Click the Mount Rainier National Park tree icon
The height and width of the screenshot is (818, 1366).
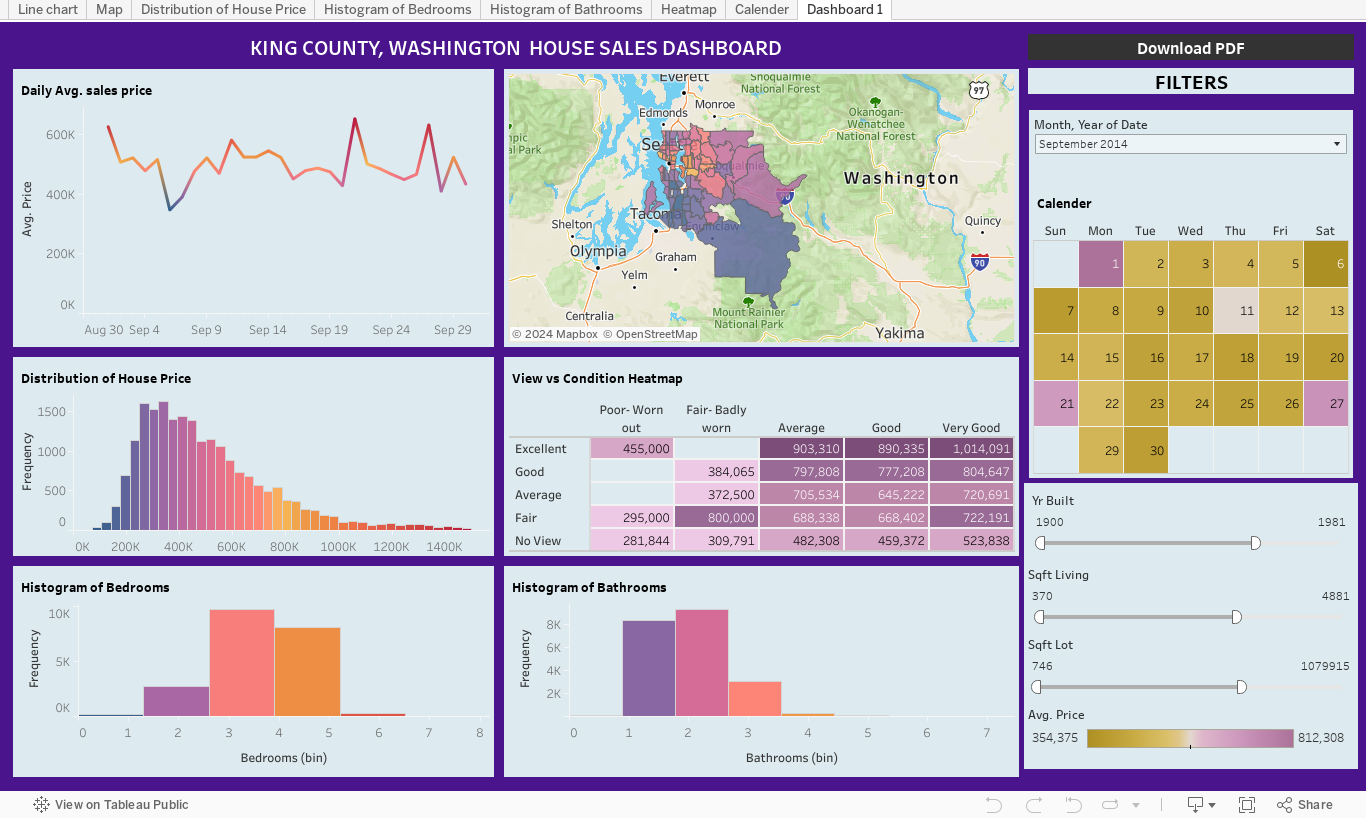point(749,301)
